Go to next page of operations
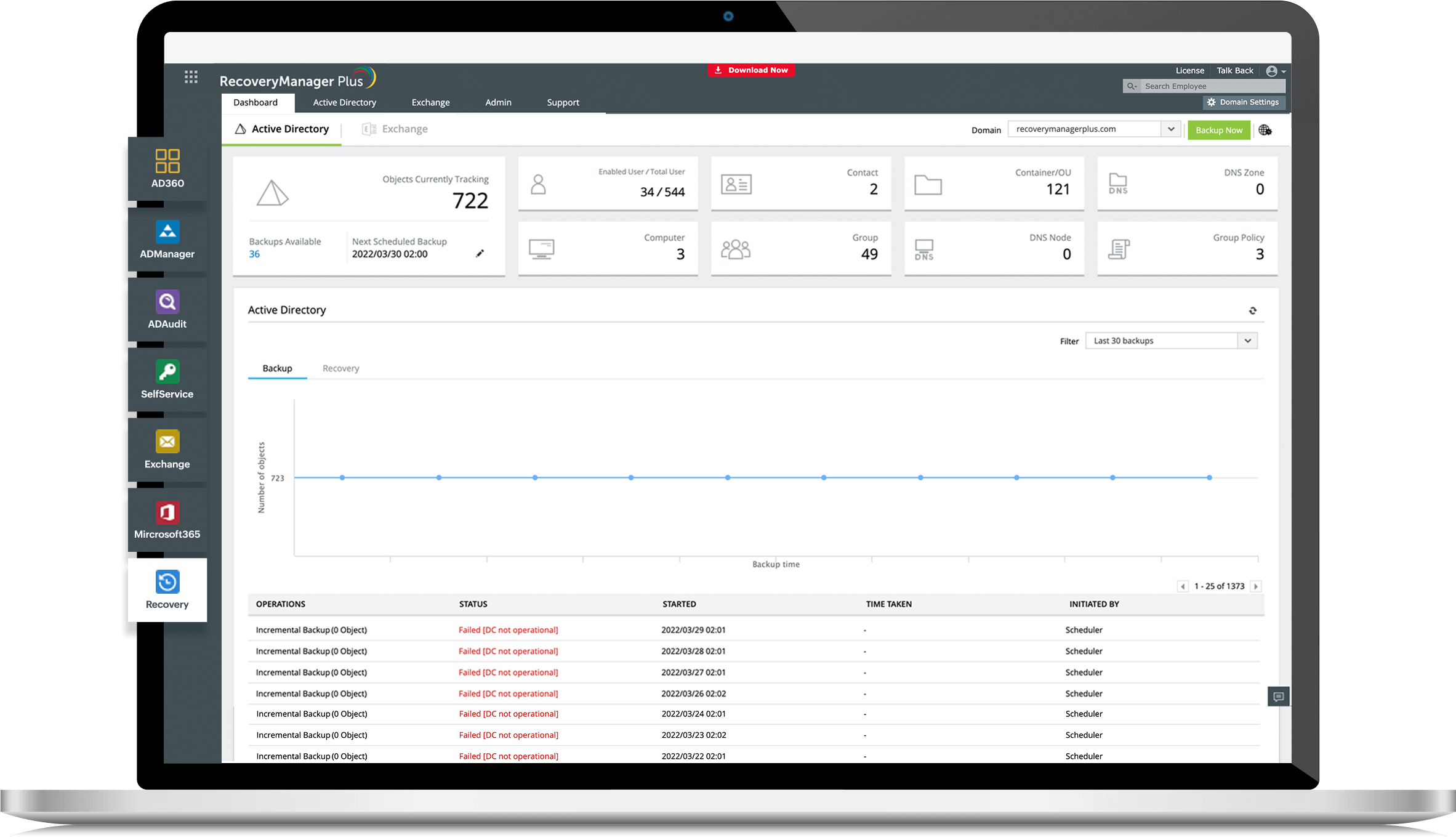This screenshot has height=837, width=1456. (1256, 586)
